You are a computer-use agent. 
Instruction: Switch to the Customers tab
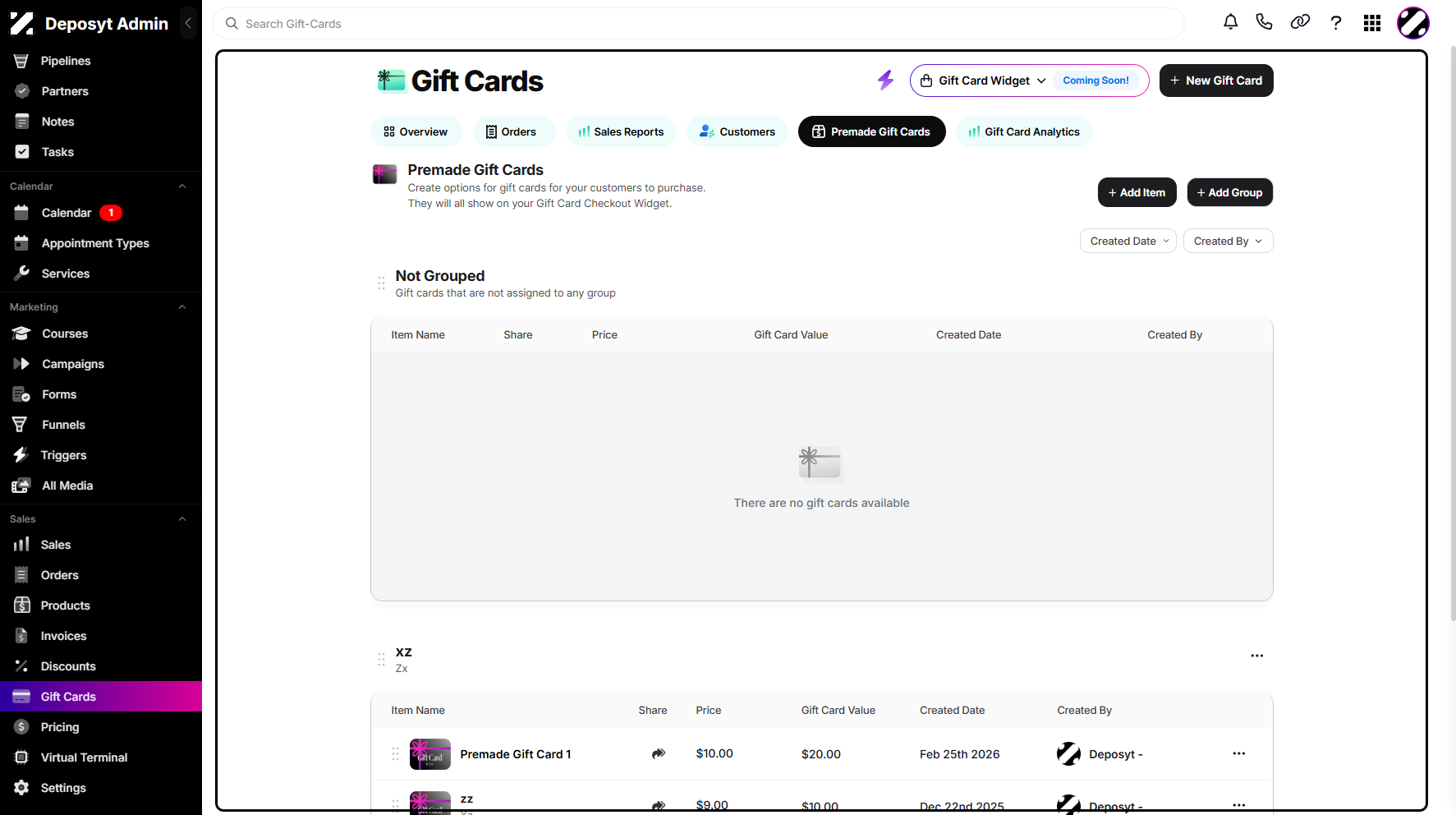click(x=737, y=131)
